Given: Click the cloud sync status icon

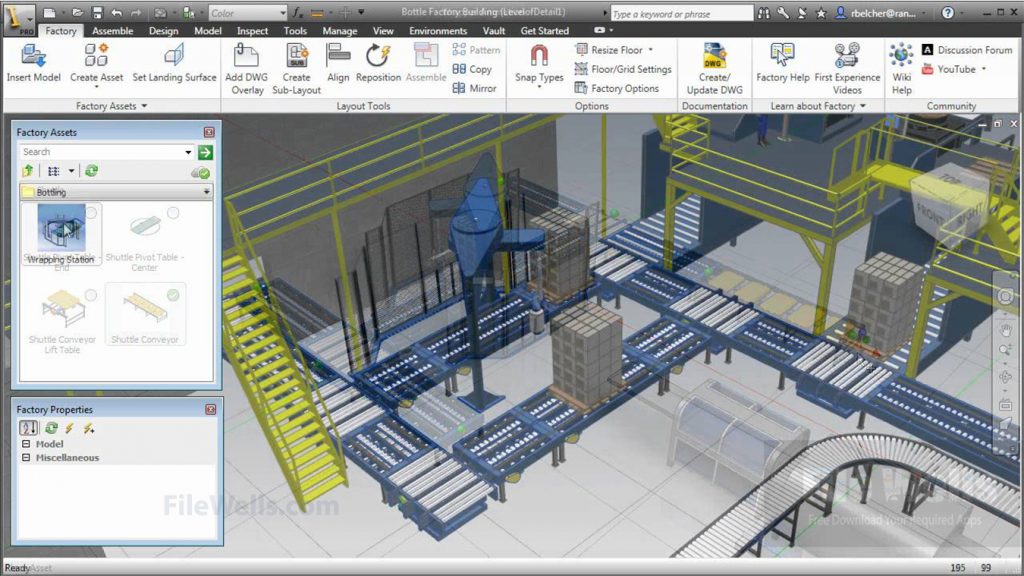Looking at the screenshot, I should (200, 172).
